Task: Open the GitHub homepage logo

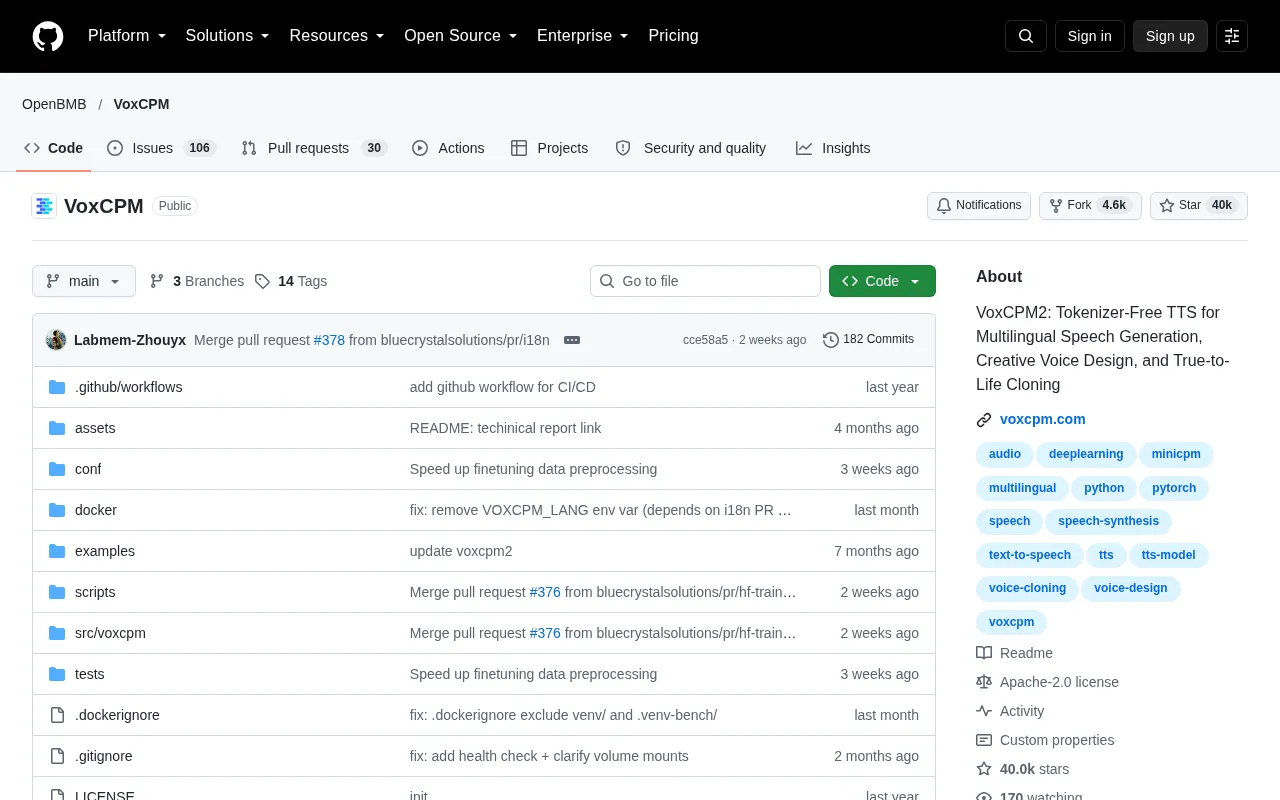Action: pos(48,36)
